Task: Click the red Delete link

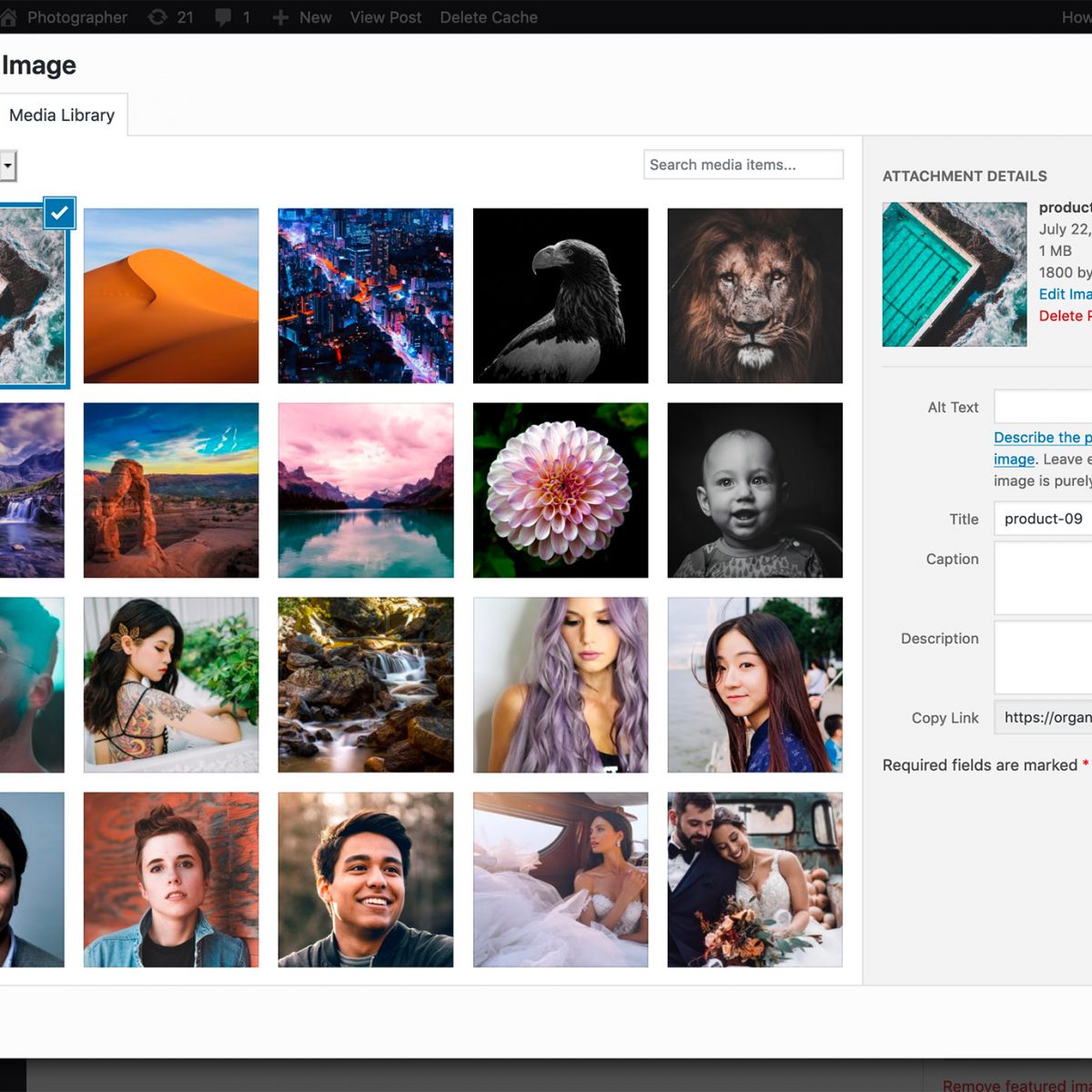Action: click(x=1065, y=316)
